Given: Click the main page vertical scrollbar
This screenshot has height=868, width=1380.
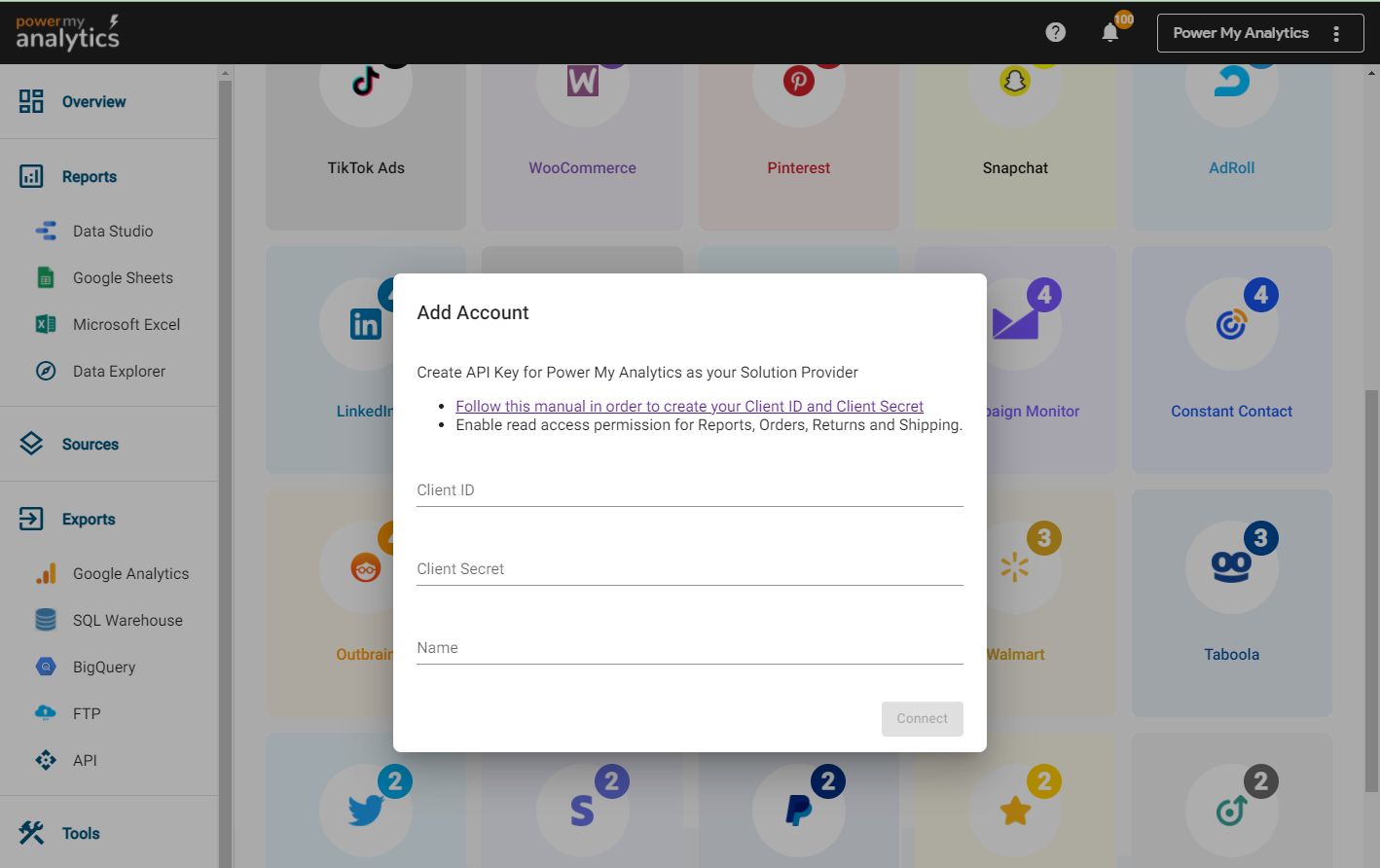Looking at the screenshot, I should coord(1371,584).
